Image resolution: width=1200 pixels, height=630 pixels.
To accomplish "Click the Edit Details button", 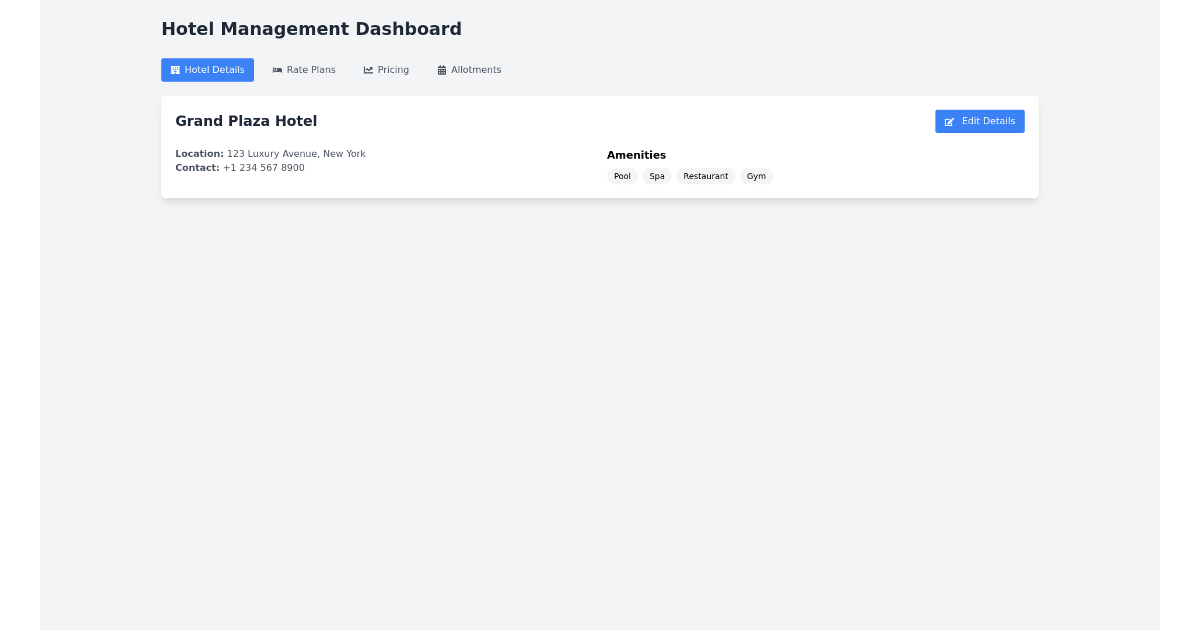I will [x=979, y=121].
